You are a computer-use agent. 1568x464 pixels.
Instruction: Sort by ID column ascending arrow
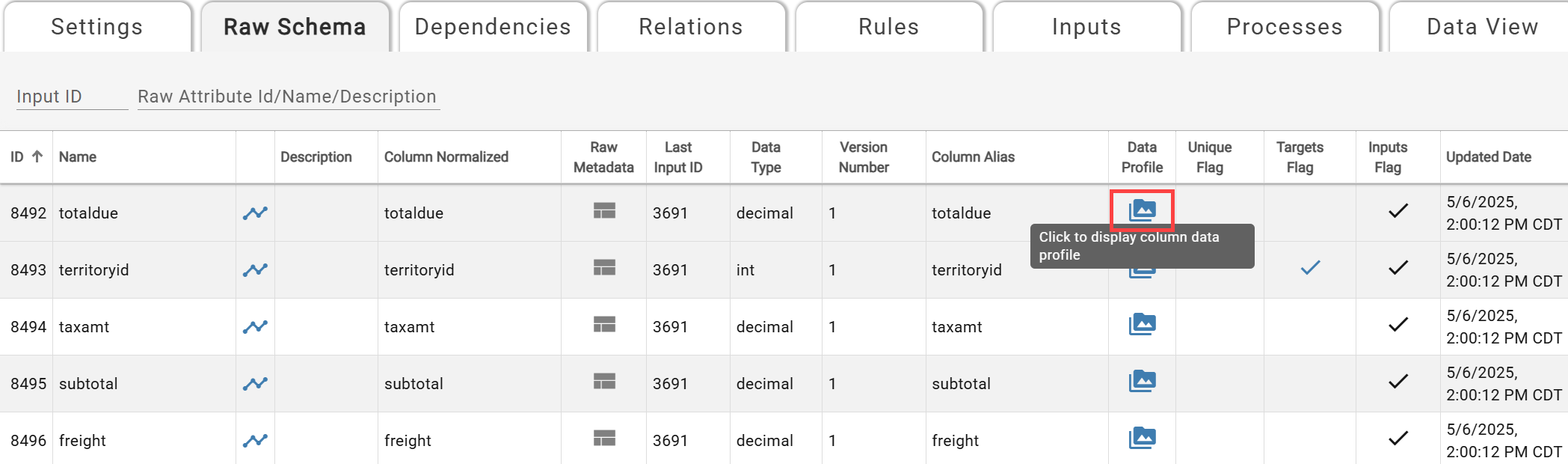tap(37, 156)
